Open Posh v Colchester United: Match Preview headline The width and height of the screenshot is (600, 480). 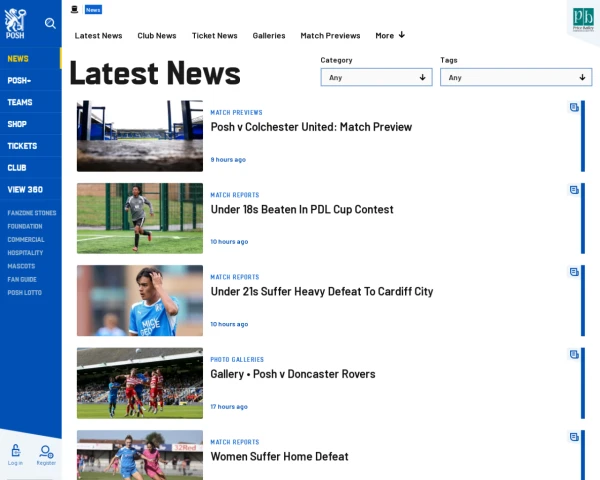coord(311,127)
